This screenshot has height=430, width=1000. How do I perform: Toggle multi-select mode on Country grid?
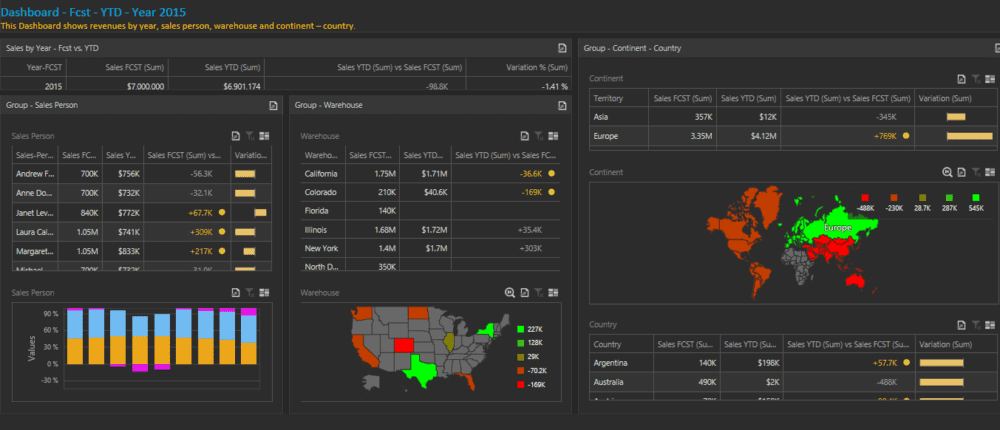[990, 325]
